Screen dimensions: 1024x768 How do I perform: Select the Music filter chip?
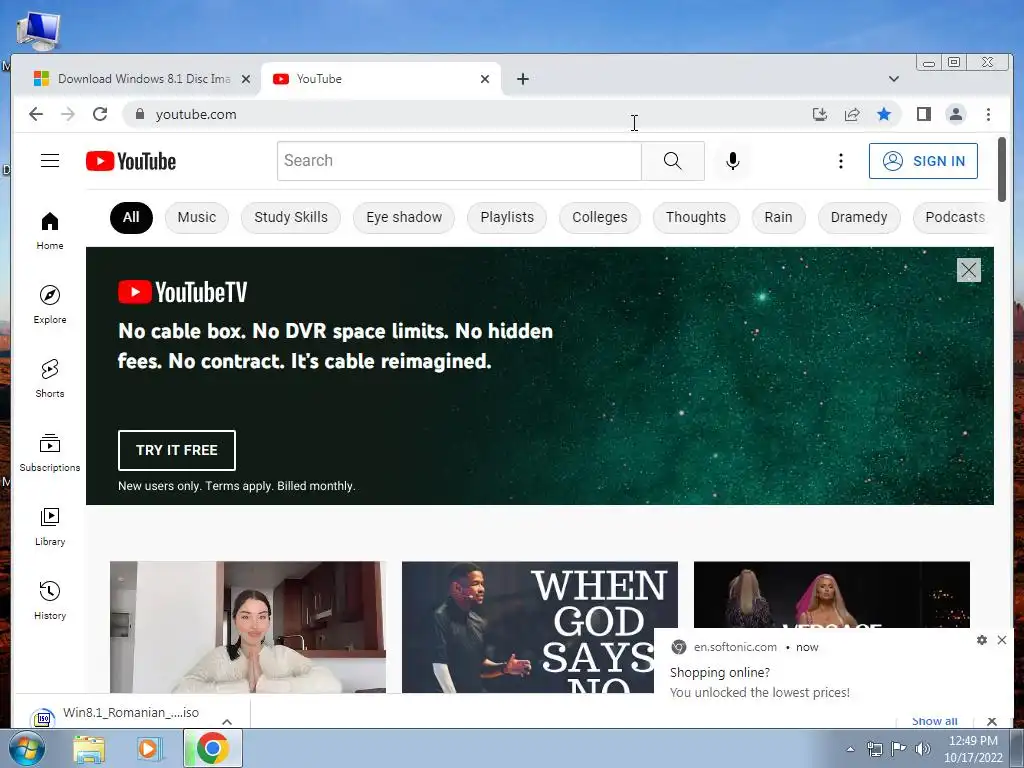point(197,217)
